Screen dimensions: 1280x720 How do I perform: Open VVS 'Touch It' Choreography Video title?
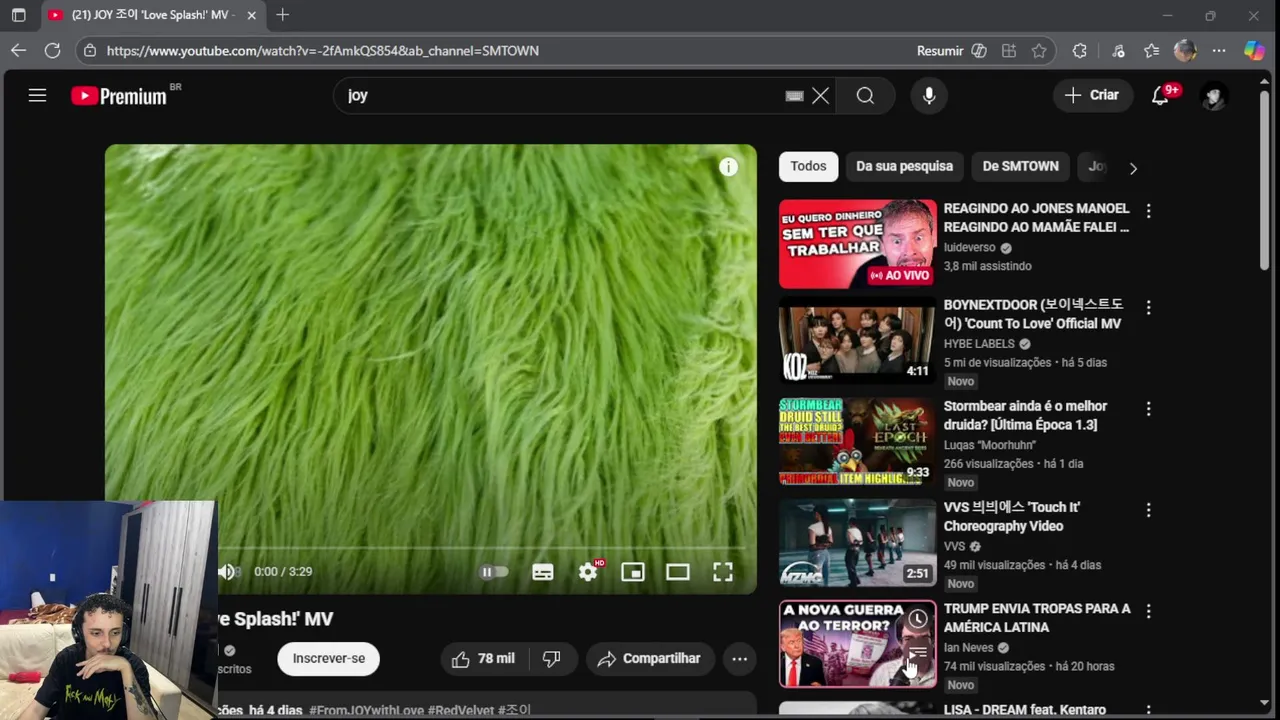(1012, 517)
